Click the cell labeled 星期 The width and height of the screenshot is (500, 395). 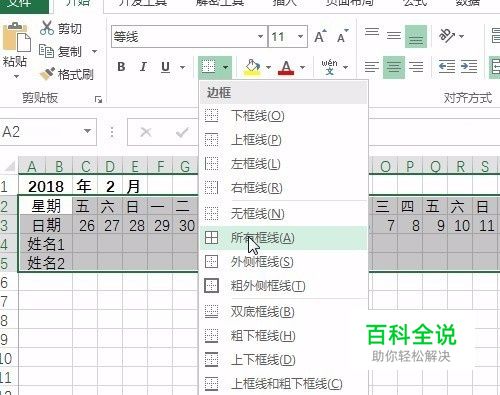tap(46, 206)
